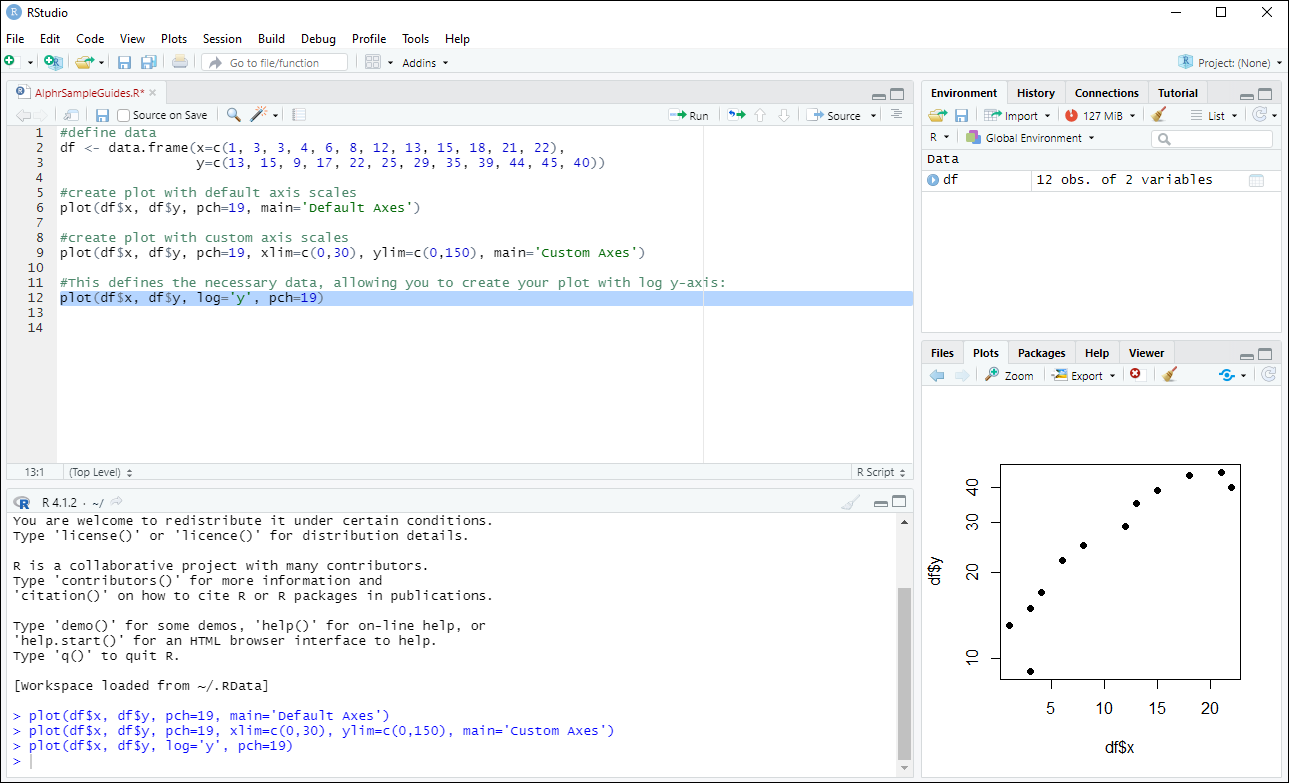This screenshot has height=783, width=1289.
Task: Enable Source on Save
Action: tap(125, 114)
